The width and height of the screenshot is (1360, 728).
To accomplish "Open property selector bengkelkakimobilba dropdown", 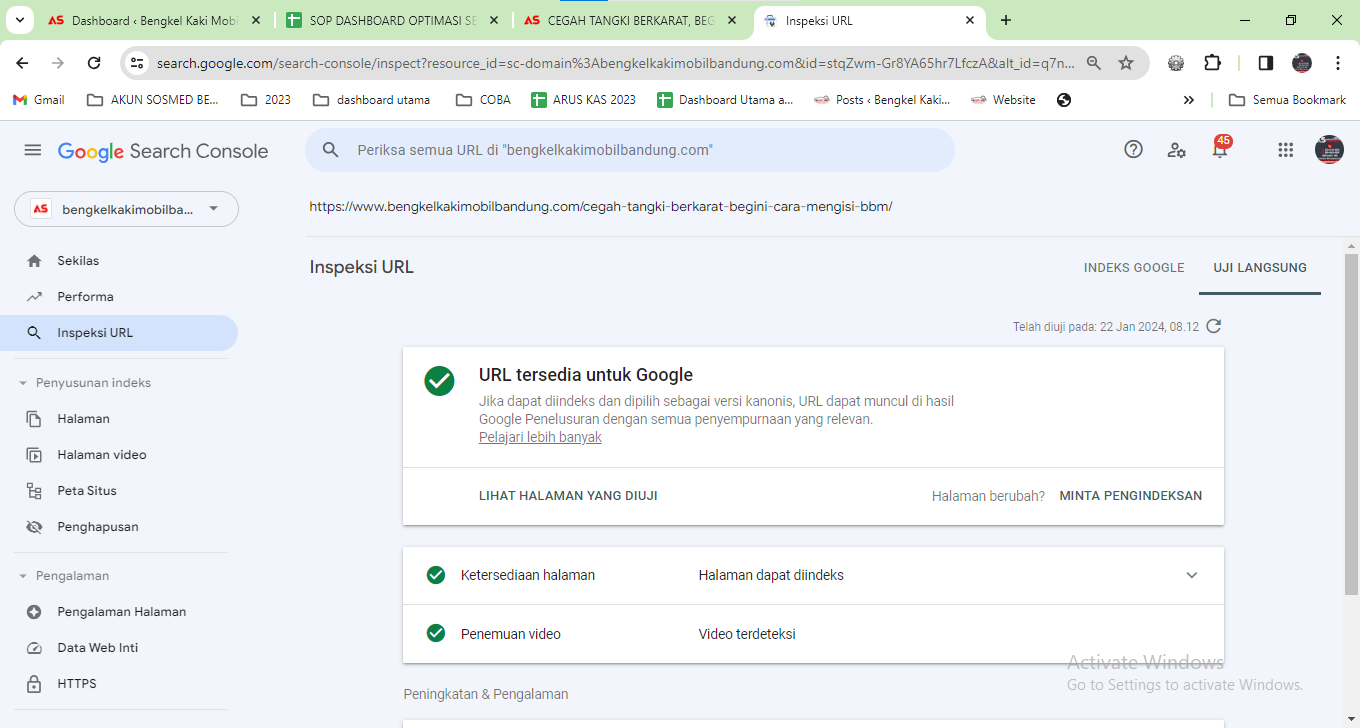I will coord(126,209).
